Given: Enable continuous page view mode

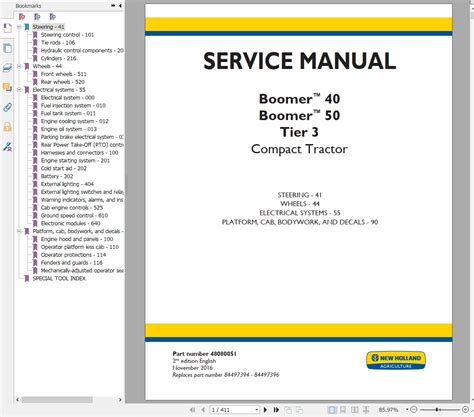Looking at the screenshot, I should (x=343, y=410).
